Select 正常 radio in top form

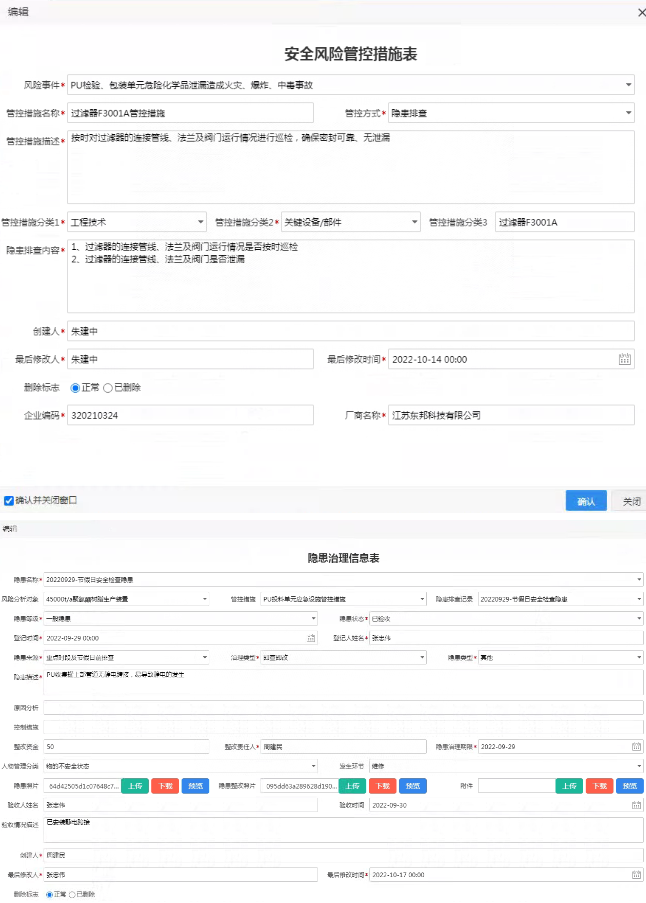pos(75,387)
